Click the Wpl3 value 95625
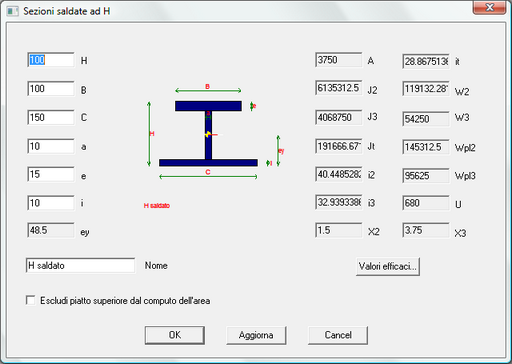Image resolution: width=512 pixels, height=364 pixels. click(x=426, y=176)
